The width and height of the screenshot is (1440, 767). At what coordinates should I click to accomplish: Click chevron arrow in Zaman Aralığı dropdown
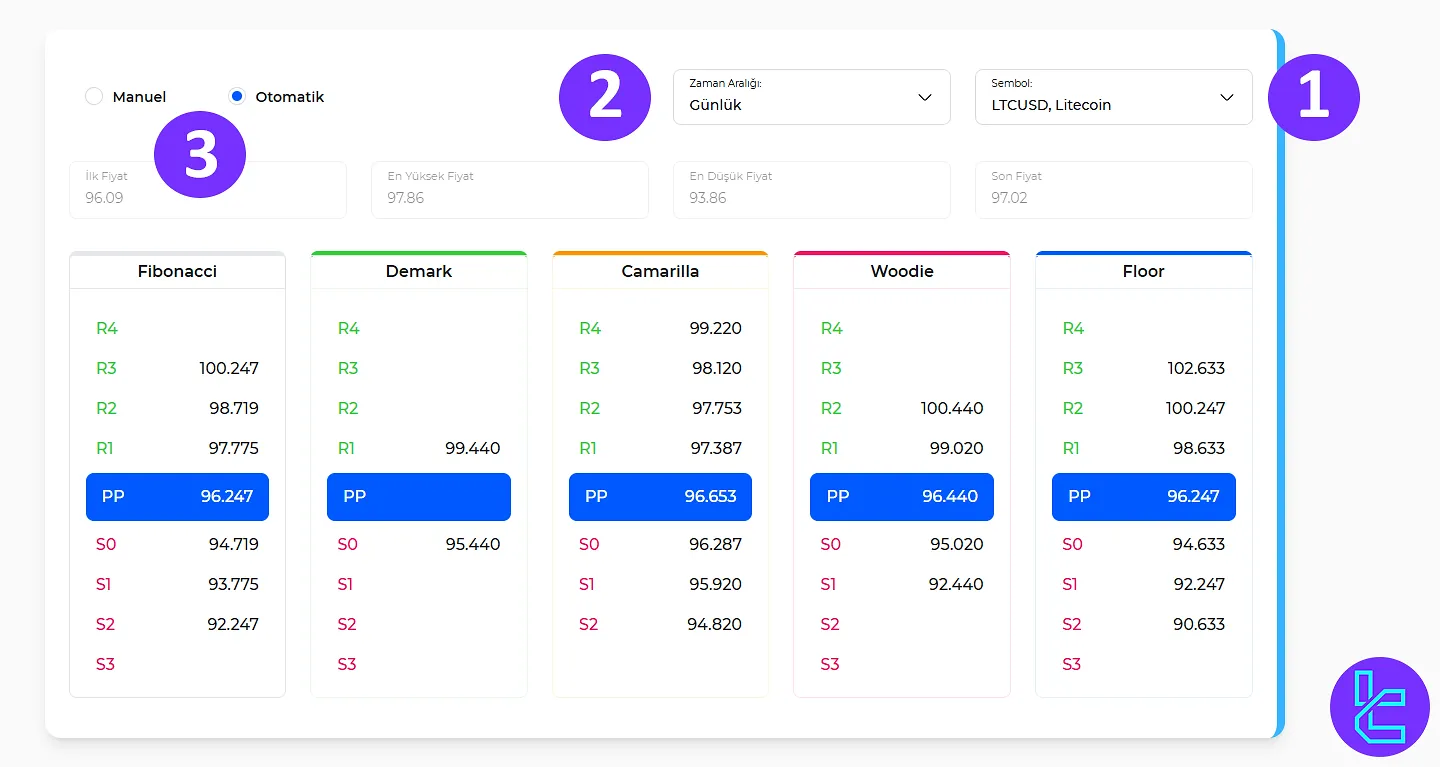coord(925,97)
